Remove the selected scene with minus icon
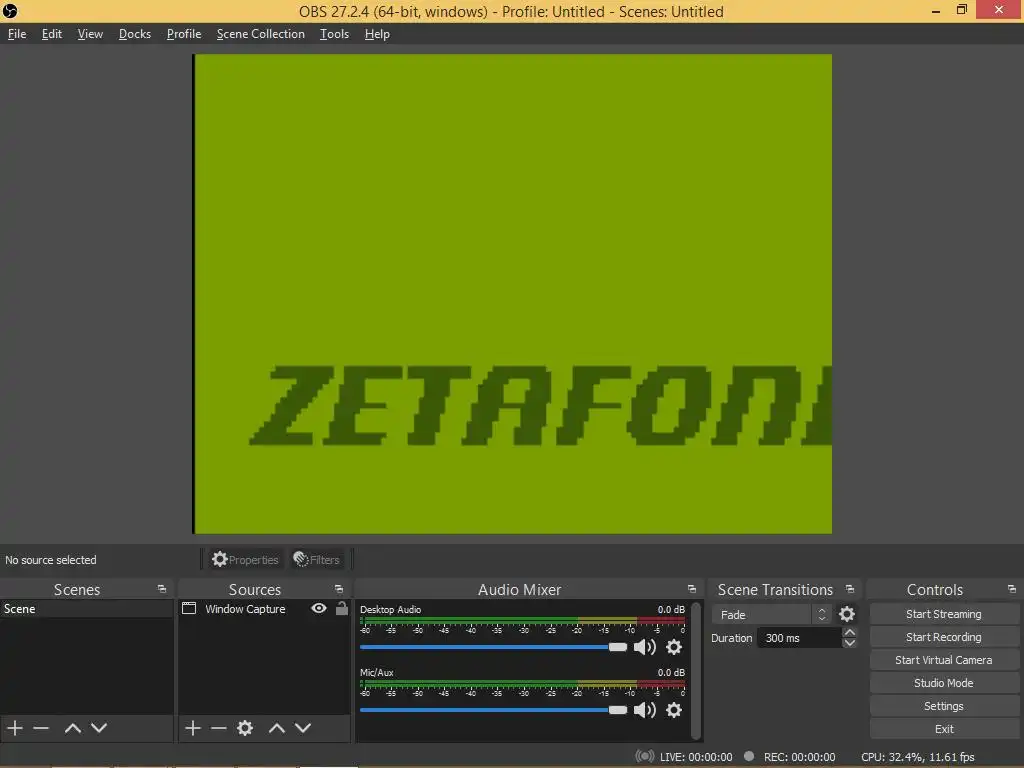1024x768 pixels. click(x=41, y=728)
